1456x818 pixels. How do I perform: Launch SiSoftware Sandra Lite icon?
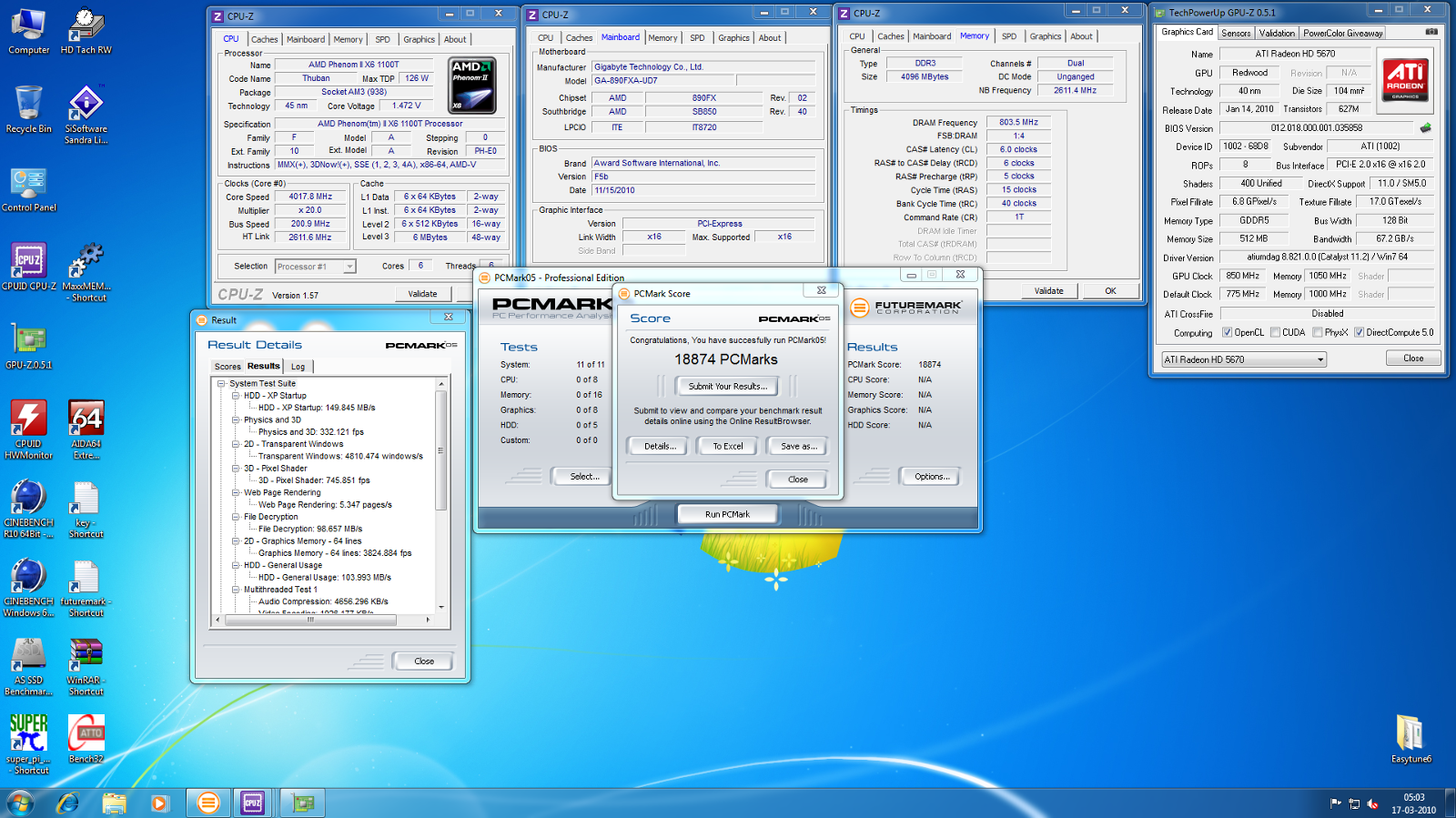86,115
